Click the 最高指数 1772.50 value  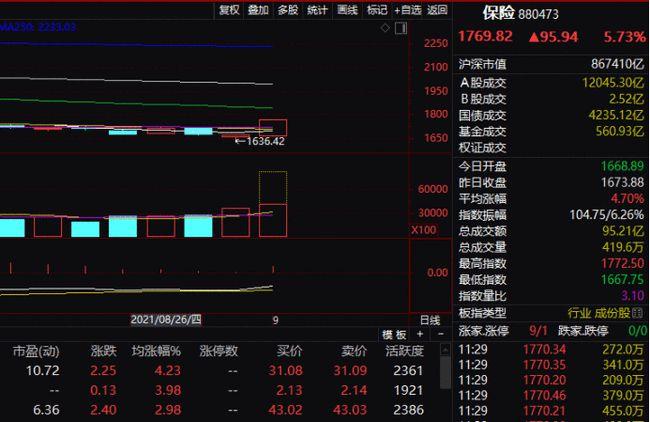(x=623, y=263)
